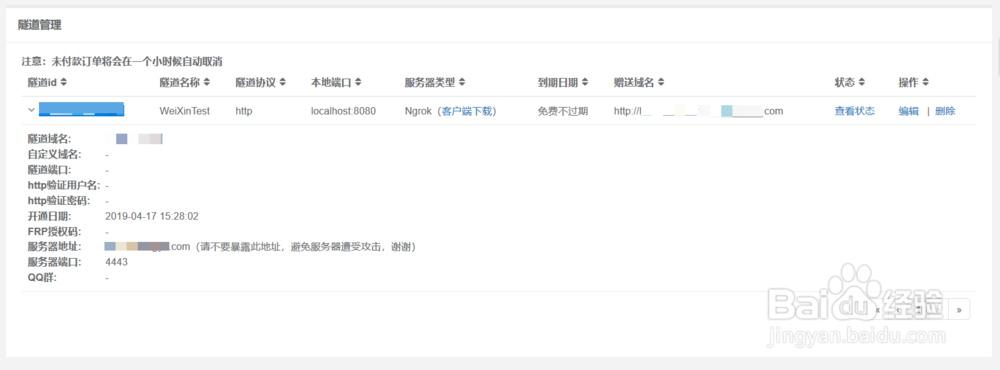Sort by 本地端口 using its sort arrows
The image size is (1000, 370).
(358, 82)
